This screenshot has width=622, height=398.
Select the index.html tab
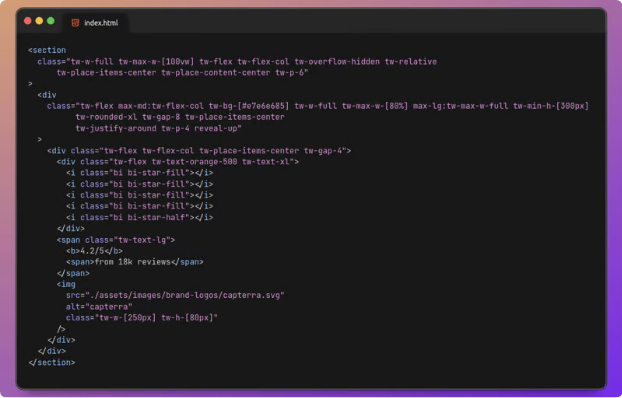click(96, 23)
